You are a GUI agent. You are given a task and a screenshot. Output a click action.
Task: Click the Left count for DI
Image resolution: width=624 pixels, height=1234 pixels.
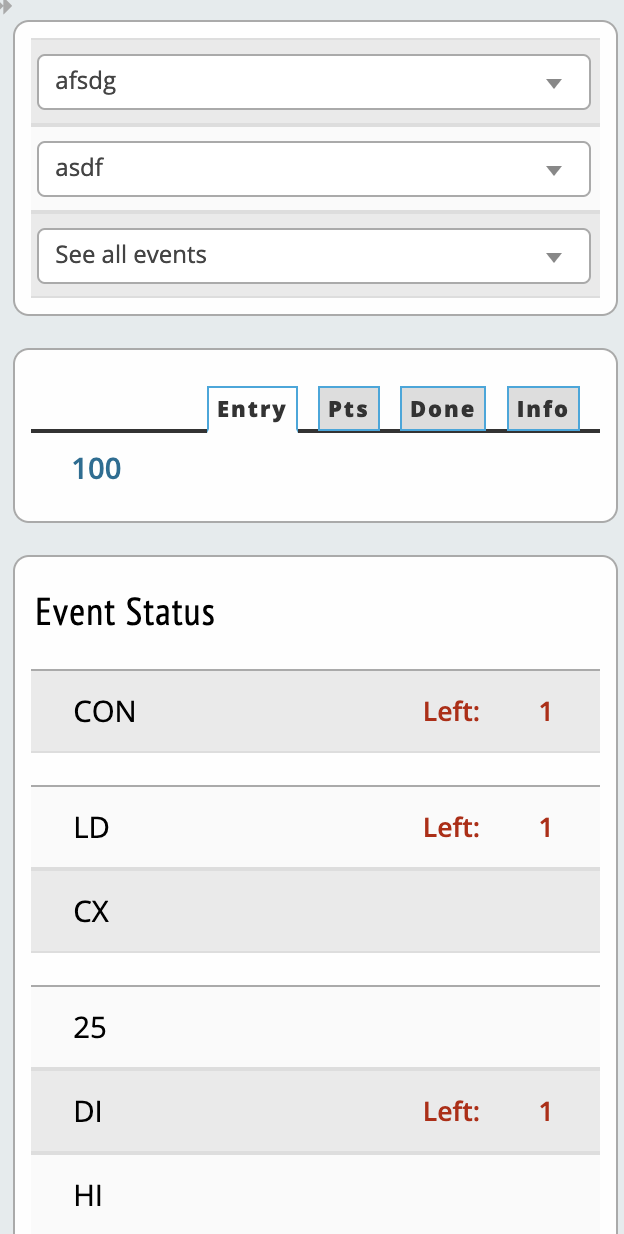[545, 1112]
